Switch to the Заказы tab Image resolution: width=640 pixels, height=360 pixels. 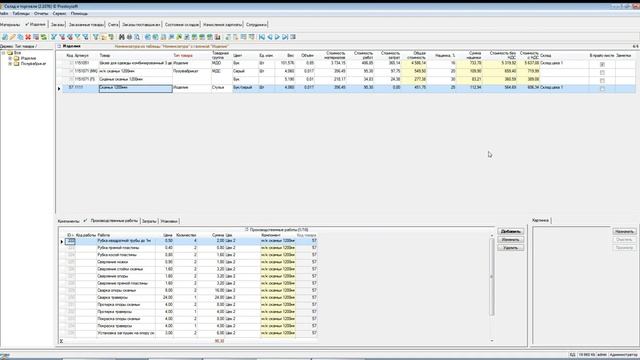[x=58, y=25]
